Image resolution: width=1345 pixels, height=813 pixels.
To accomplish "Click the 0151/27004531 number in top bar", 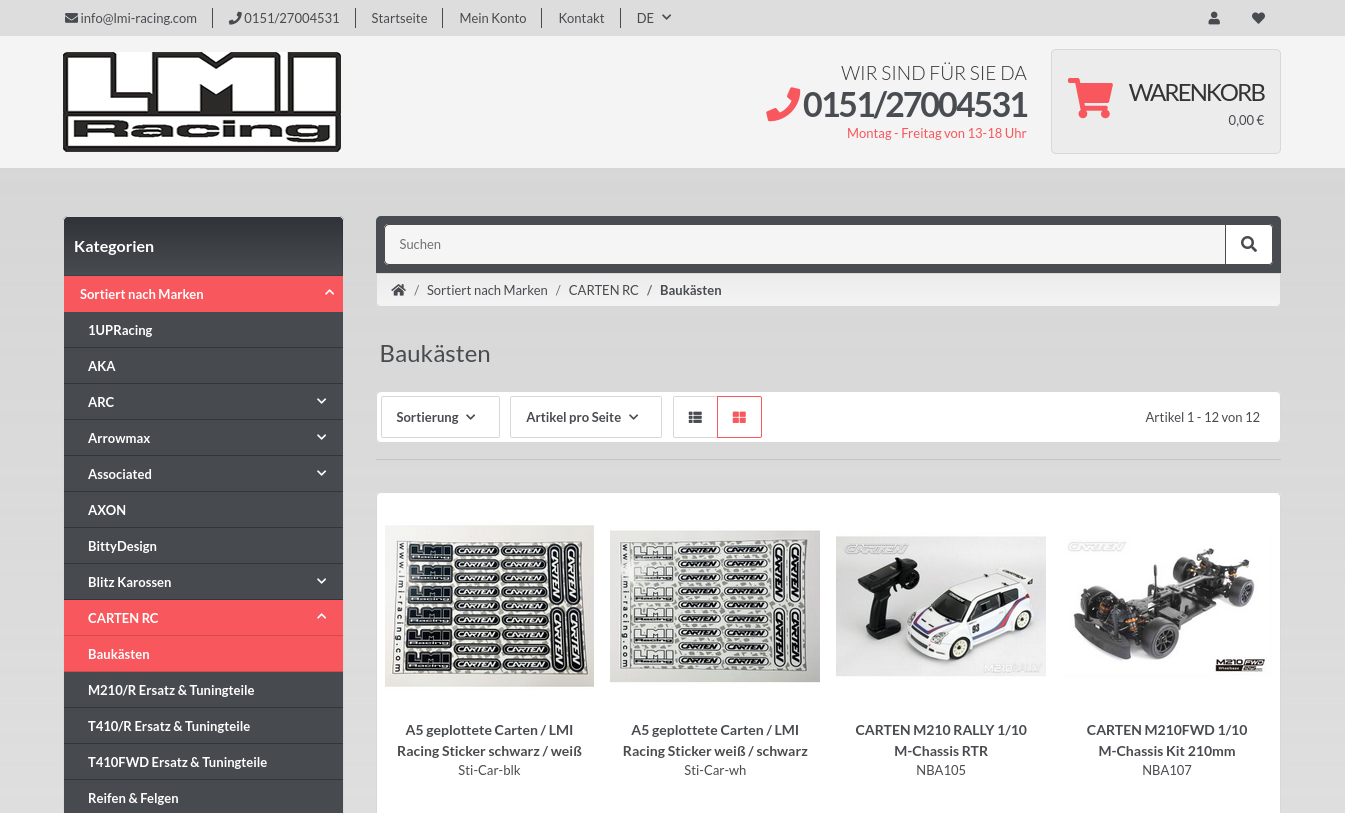I will point(292,18).
